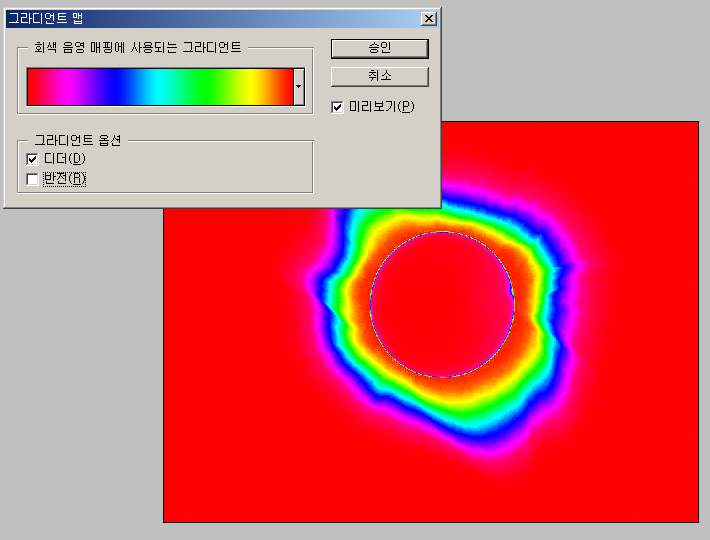710x540 pixels.
Task: Close the 그라디언트 맵 dialog
Action: [x=428, y=19]
